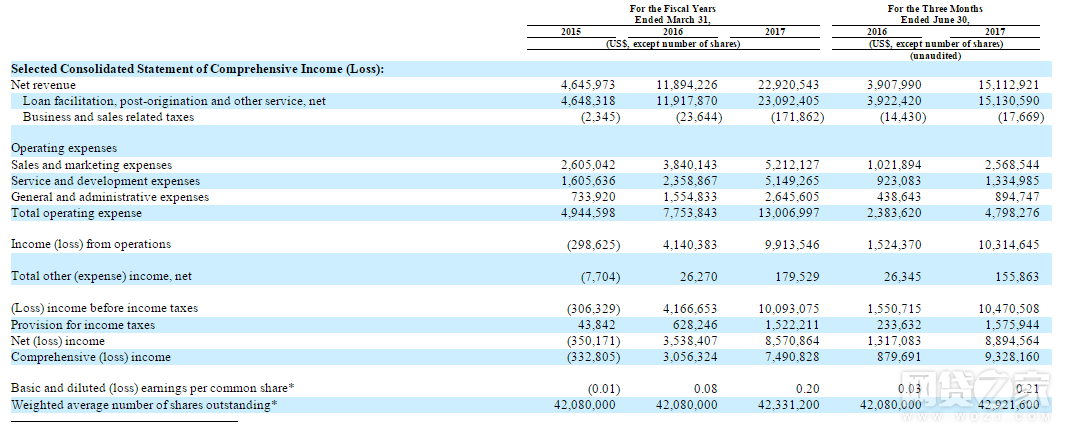Select the fiscal 2015 column header
Screen dimensions: 1073x431
(572, 32)
